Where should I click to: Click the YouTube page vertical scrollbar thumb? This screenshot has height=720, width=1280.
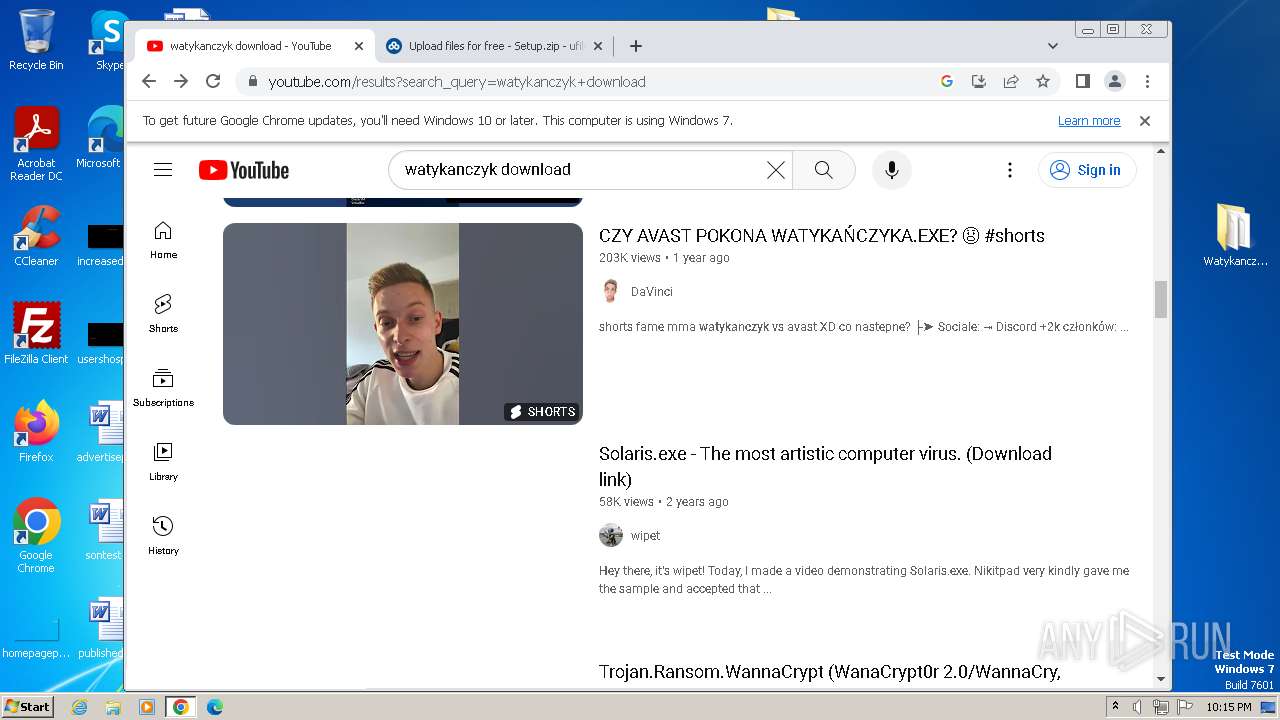pos(1161,300)
